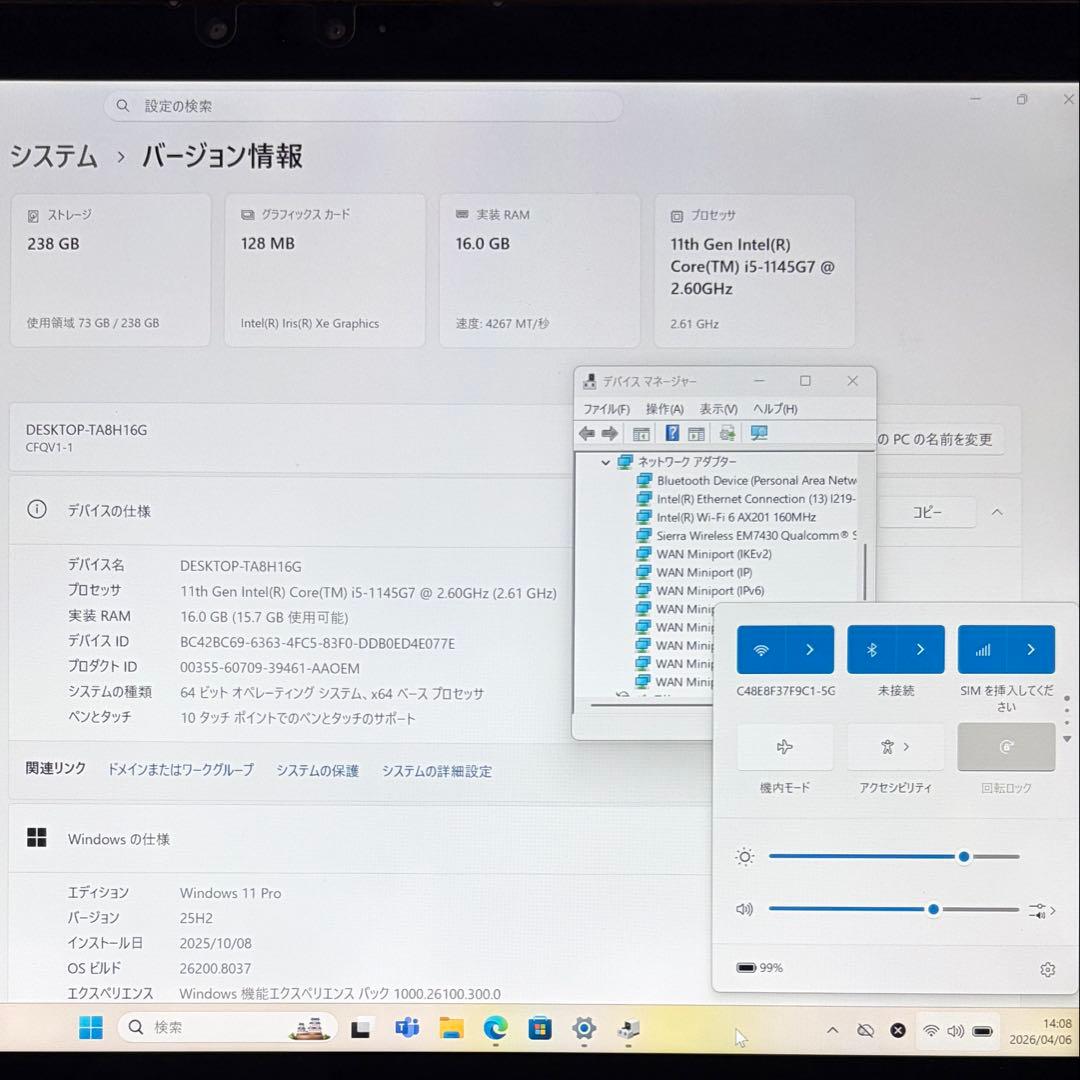Select Intel(R) Ethernet Connection (13) adapter

pyautogui.click(x=746, y=499)
